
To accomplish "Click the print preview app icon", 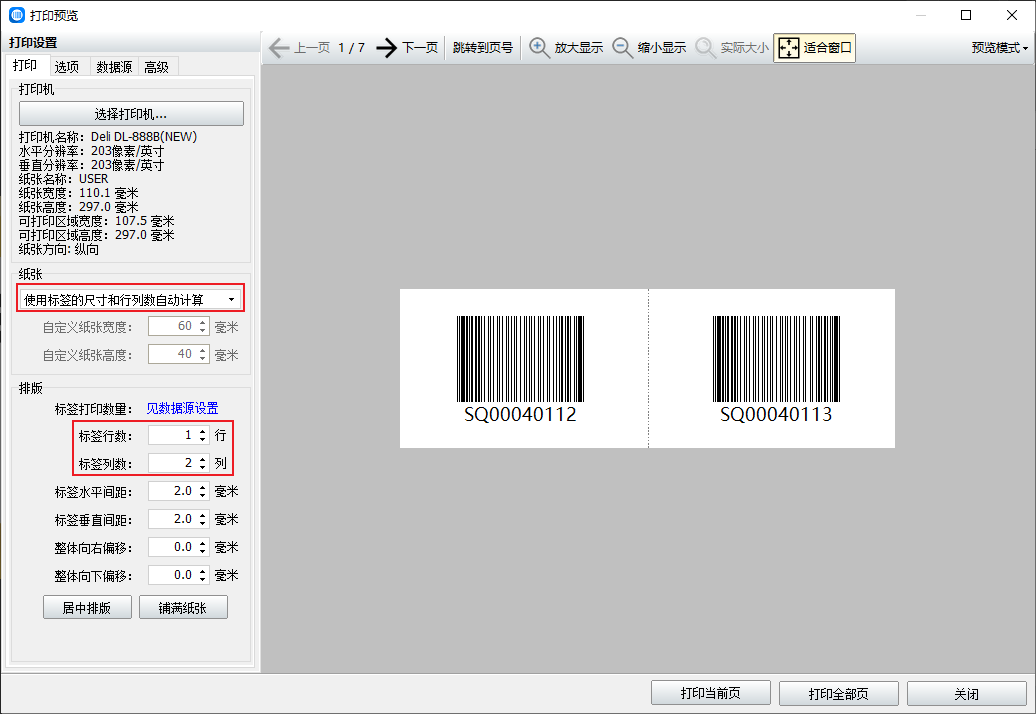I will (x=17, y=15).
